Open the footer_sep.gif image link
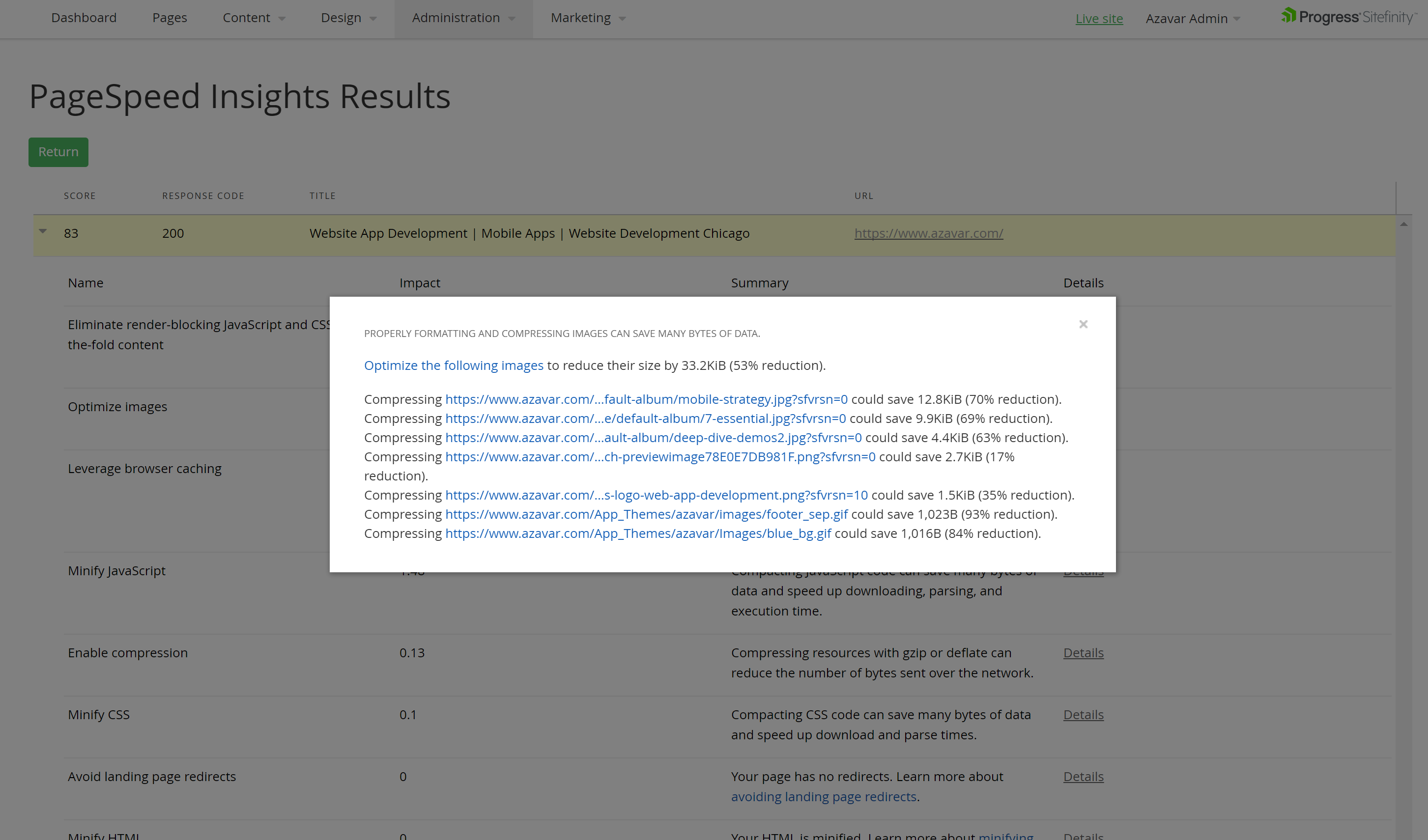Viewport: 1428px width, 840px height. (x=647, y=514)
